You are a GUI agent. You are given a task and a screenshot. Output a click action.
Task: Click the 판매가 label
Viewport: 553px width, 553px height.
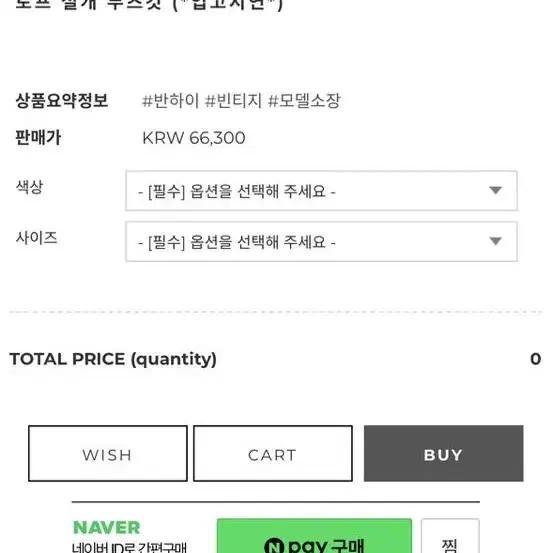[x=38, y=138]
